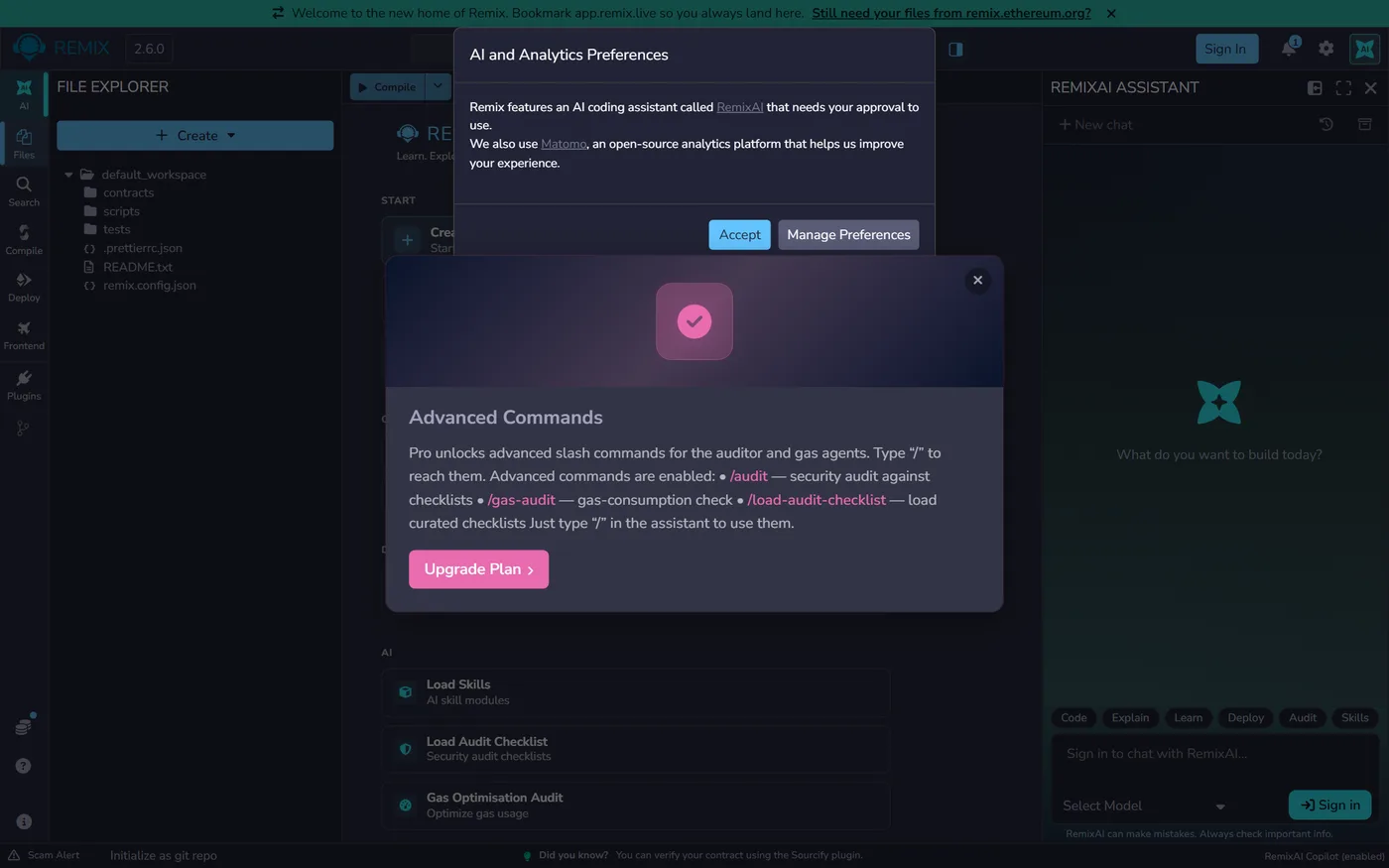Open the help question mark icon
1389x868 pixels.
(24, 766)
